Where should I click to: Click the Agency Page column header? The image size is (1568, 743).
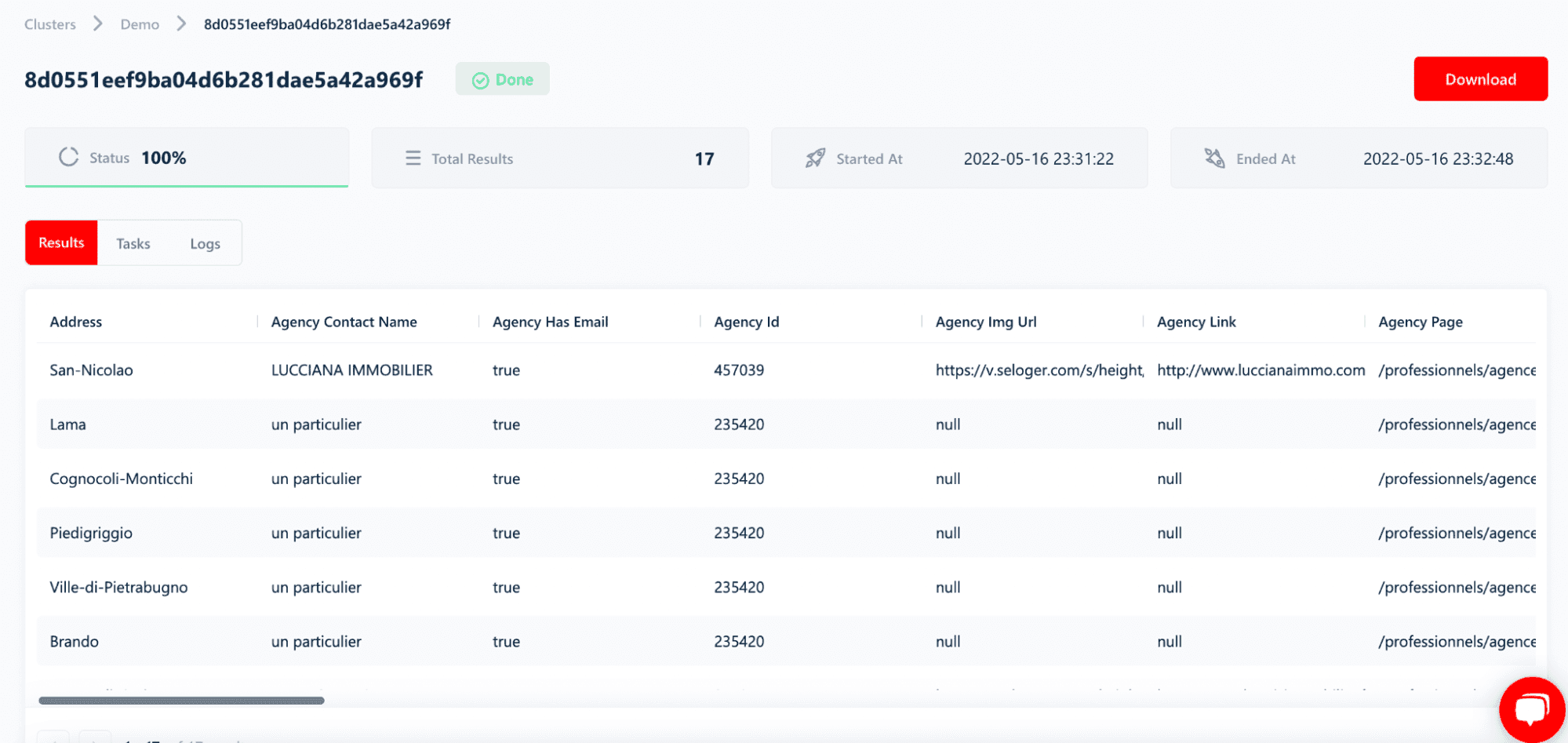1421,322
